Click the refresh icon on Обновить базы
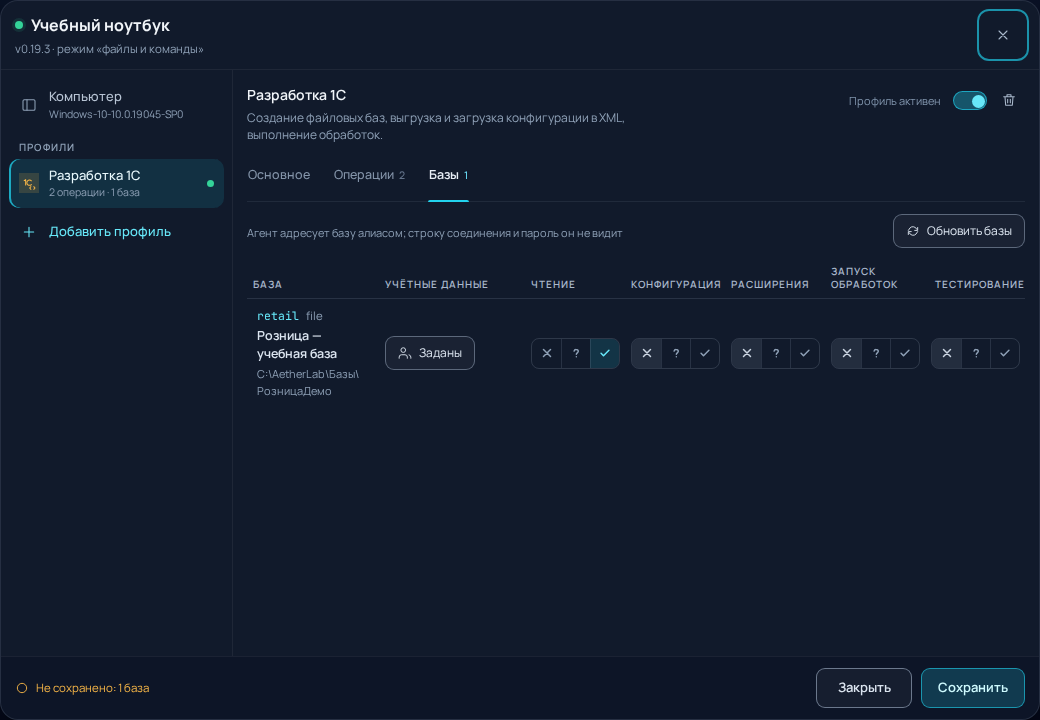The width and height of the screenshot is (1040, 720). (x=913, y=231)
